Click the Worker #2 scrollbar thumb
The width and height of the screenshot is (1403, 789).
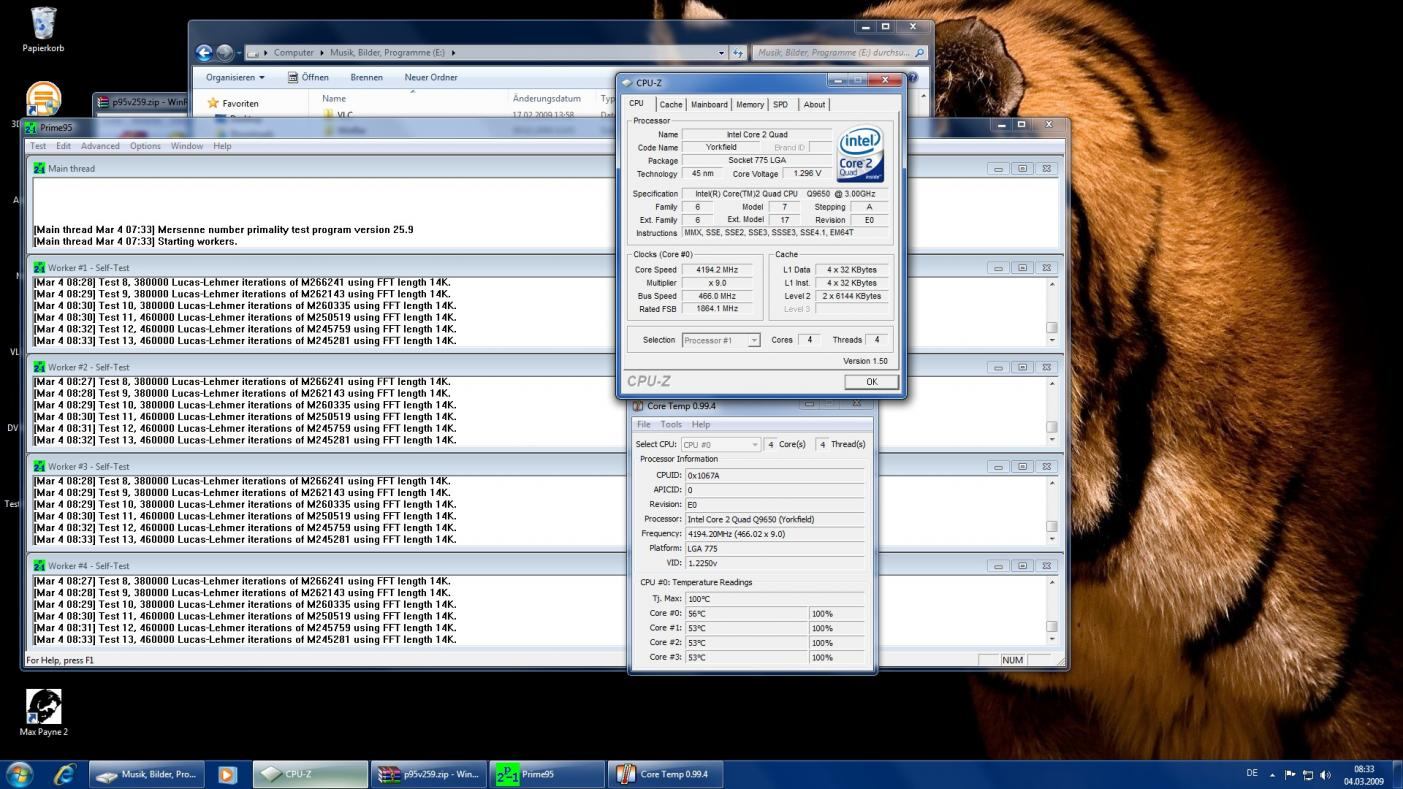click(1051, 427)
